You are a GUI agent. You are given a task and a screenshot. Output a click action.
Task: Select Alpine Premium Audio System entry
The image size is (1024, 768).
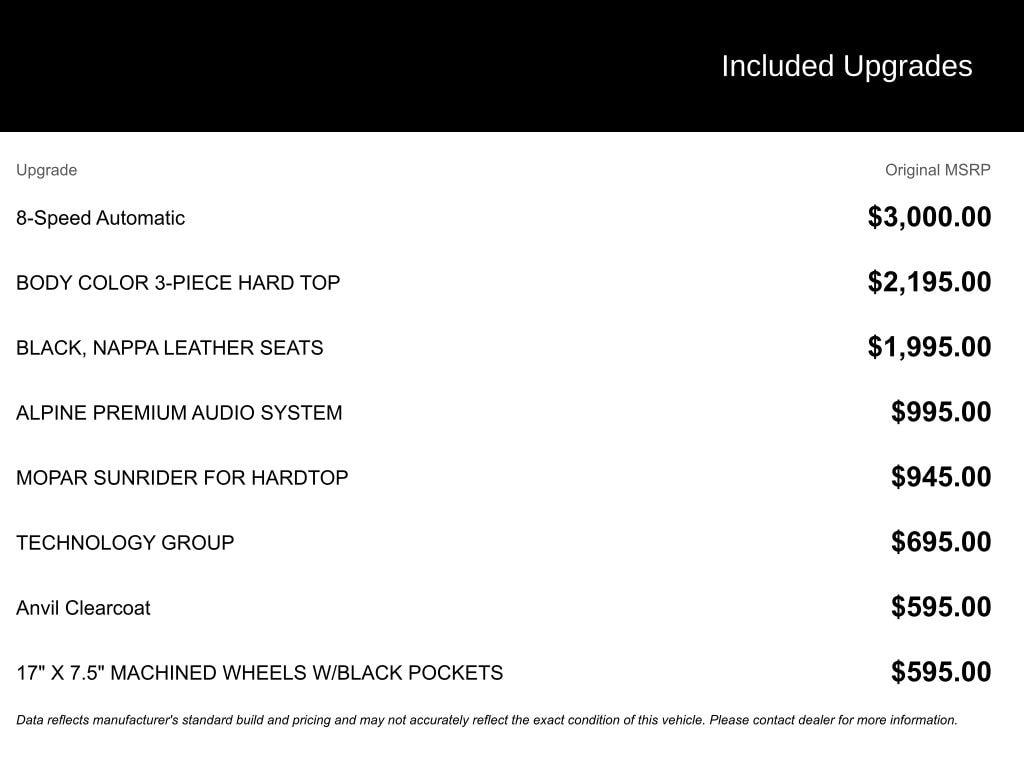coord(179,413)
